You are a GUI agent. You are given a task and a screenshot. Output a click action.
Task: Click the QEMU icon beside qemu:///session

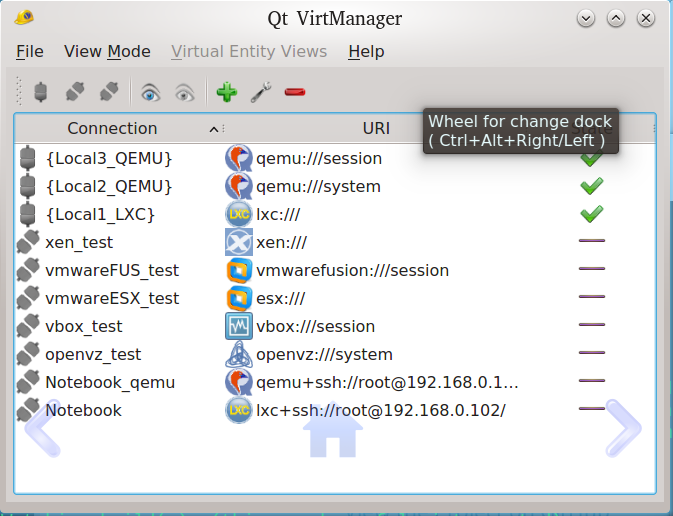point(239,158)
